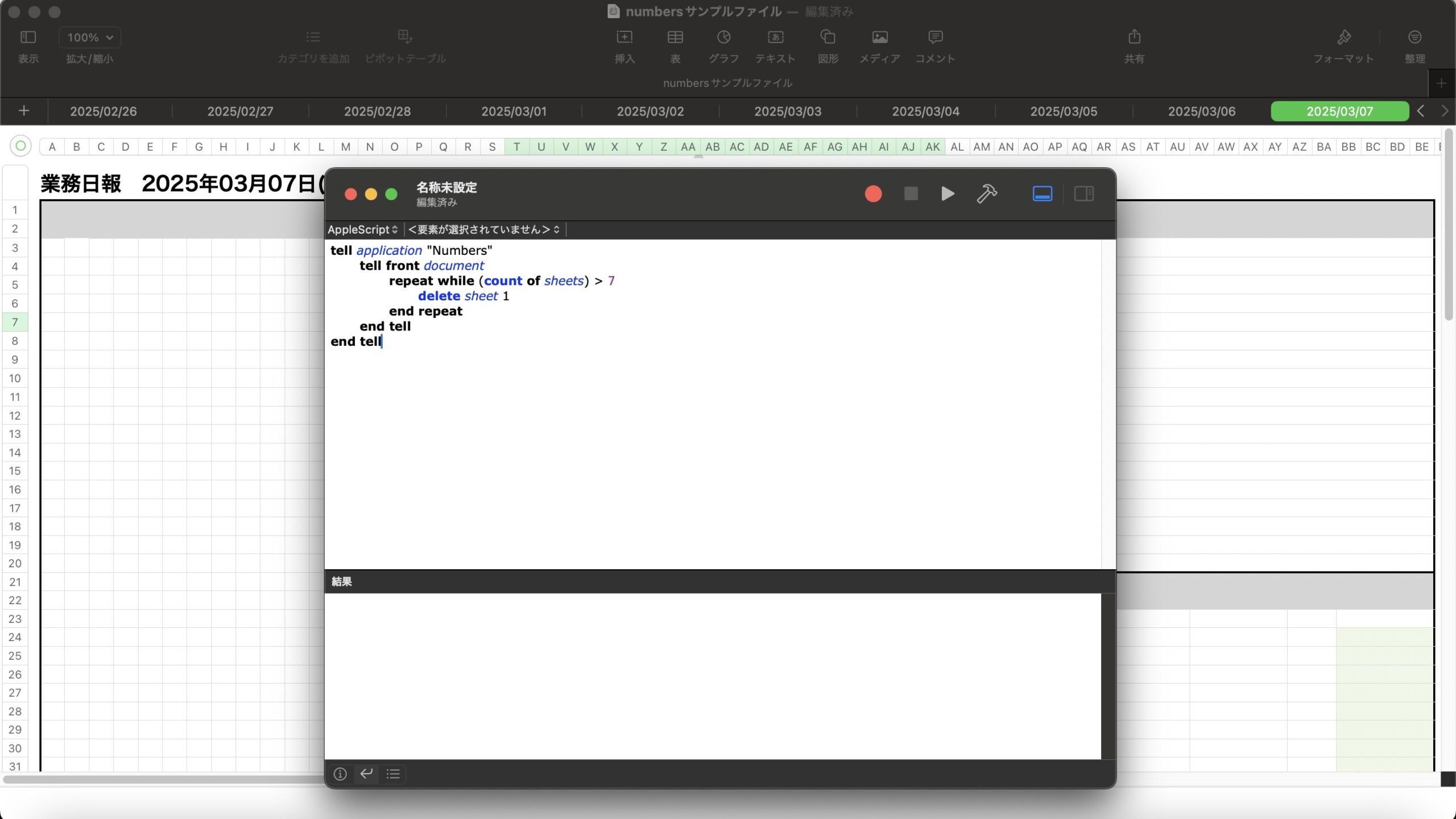Viewport: 1456px width, 819px height.
Task: Toggle the Script Editor side panel button
Action: click(1083, 194)
